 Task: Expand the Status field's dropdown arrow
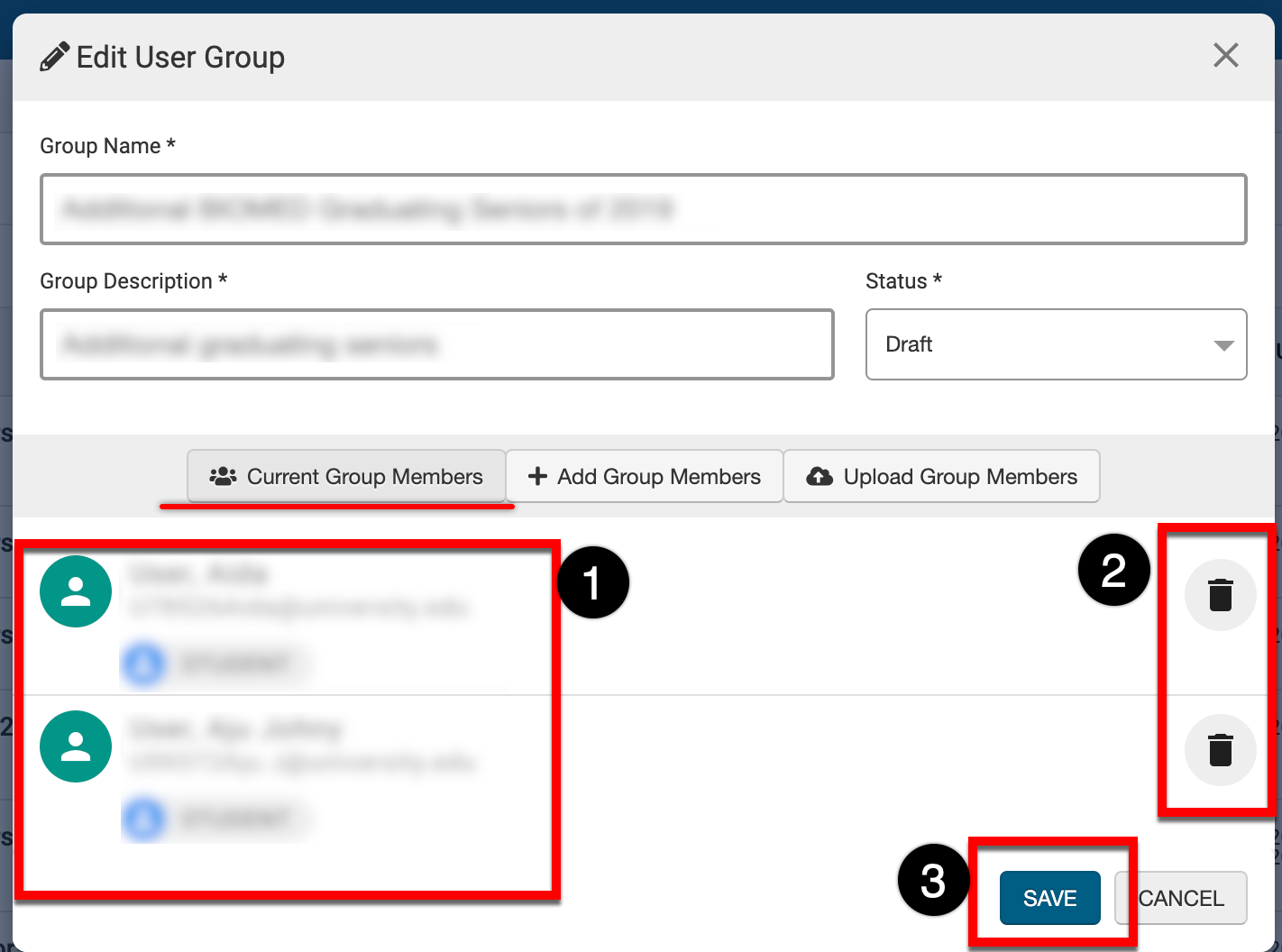1223,345
